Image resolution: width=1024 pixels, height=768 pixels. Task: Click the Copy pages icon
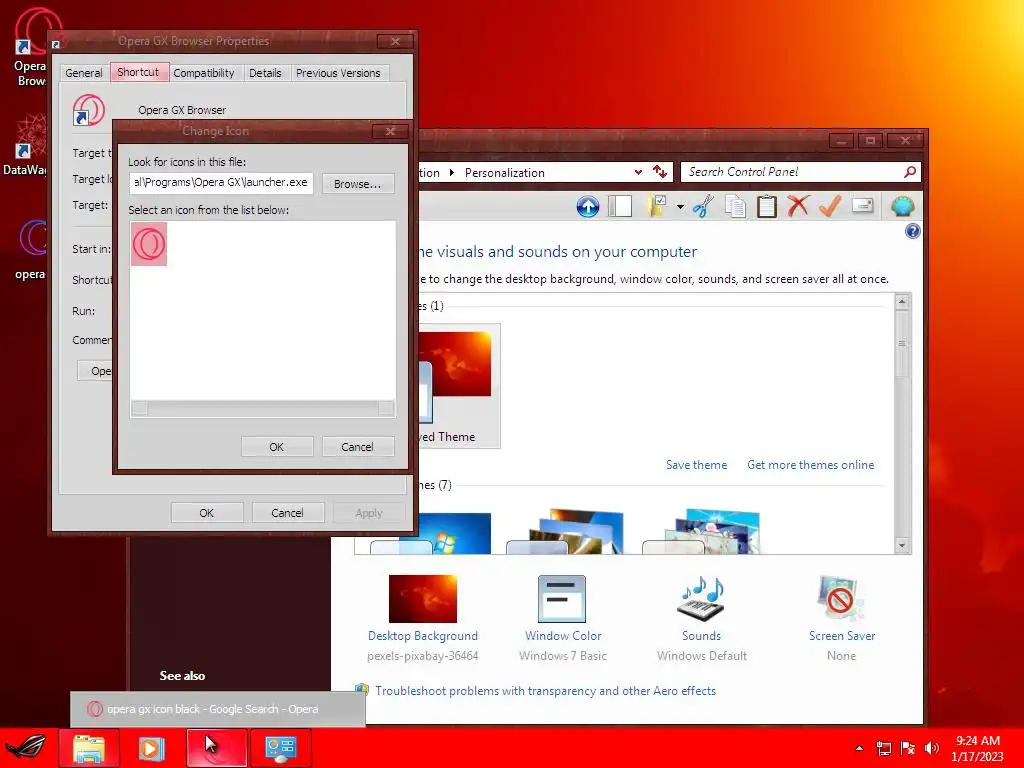pyautogui.click(x=735, y=206)
